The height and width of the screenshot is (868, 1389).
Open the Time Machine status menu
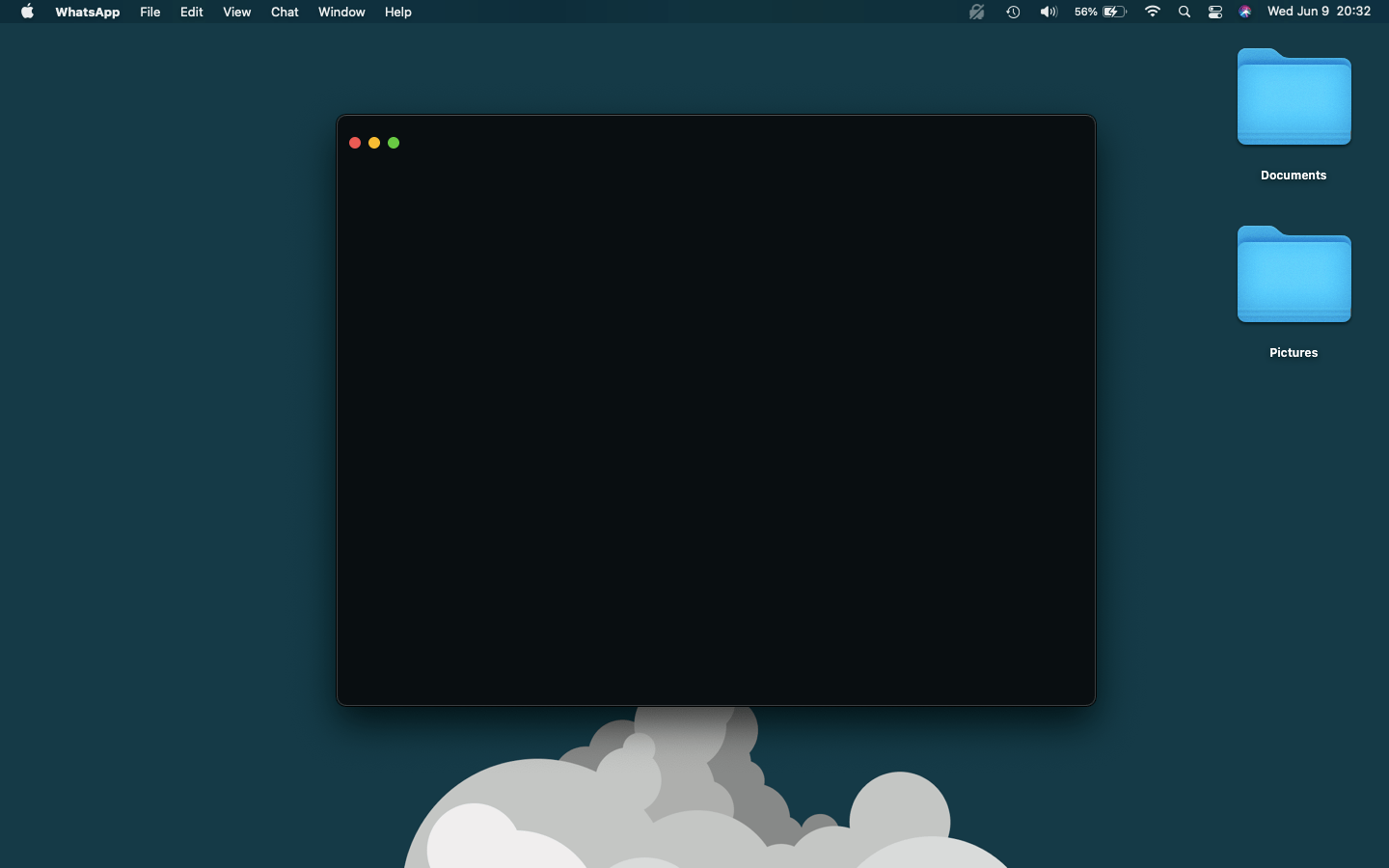tap(1013, 12)
